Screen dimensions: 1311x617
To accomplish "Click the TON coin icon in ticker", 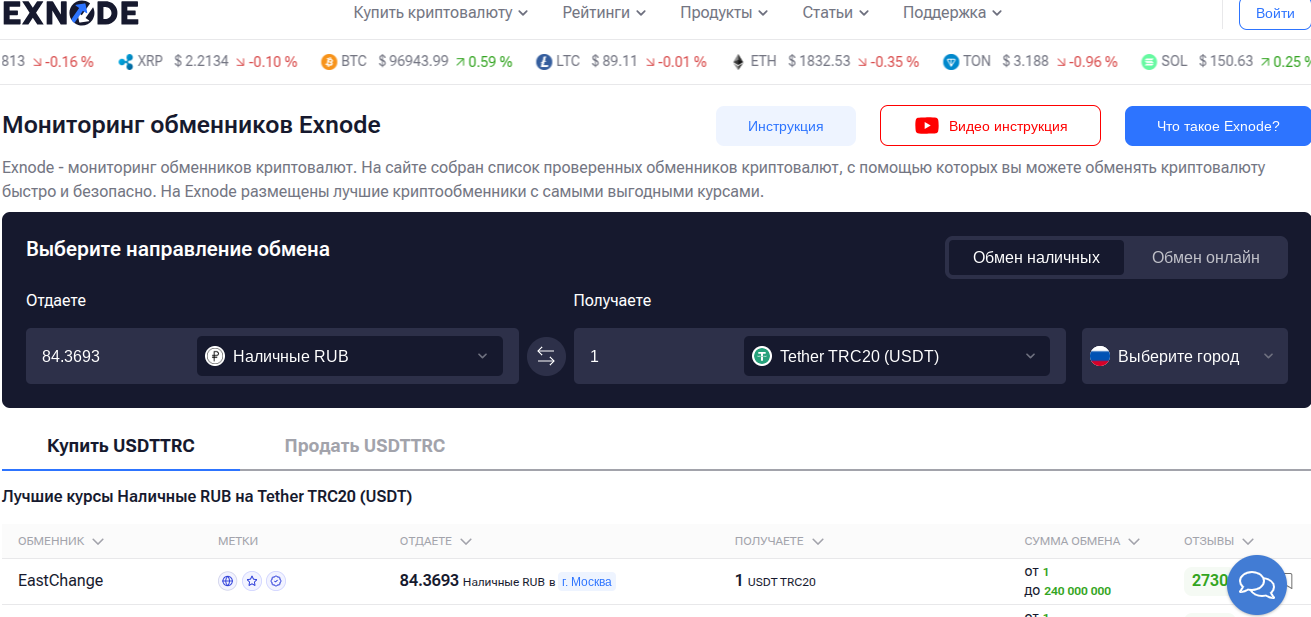I will pyautogui.click(x=951, y=62).
